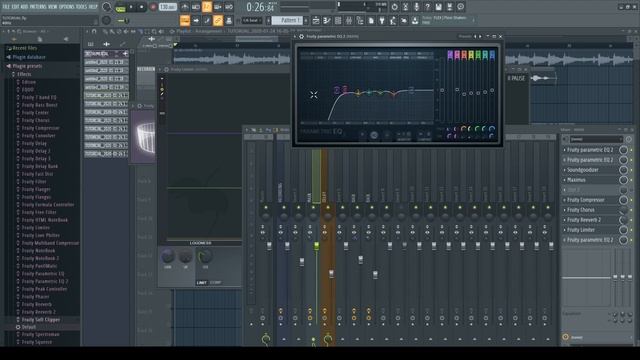Click the Master track volume fader handle
The width and height of the screenshot is (640, 360).
269,246
